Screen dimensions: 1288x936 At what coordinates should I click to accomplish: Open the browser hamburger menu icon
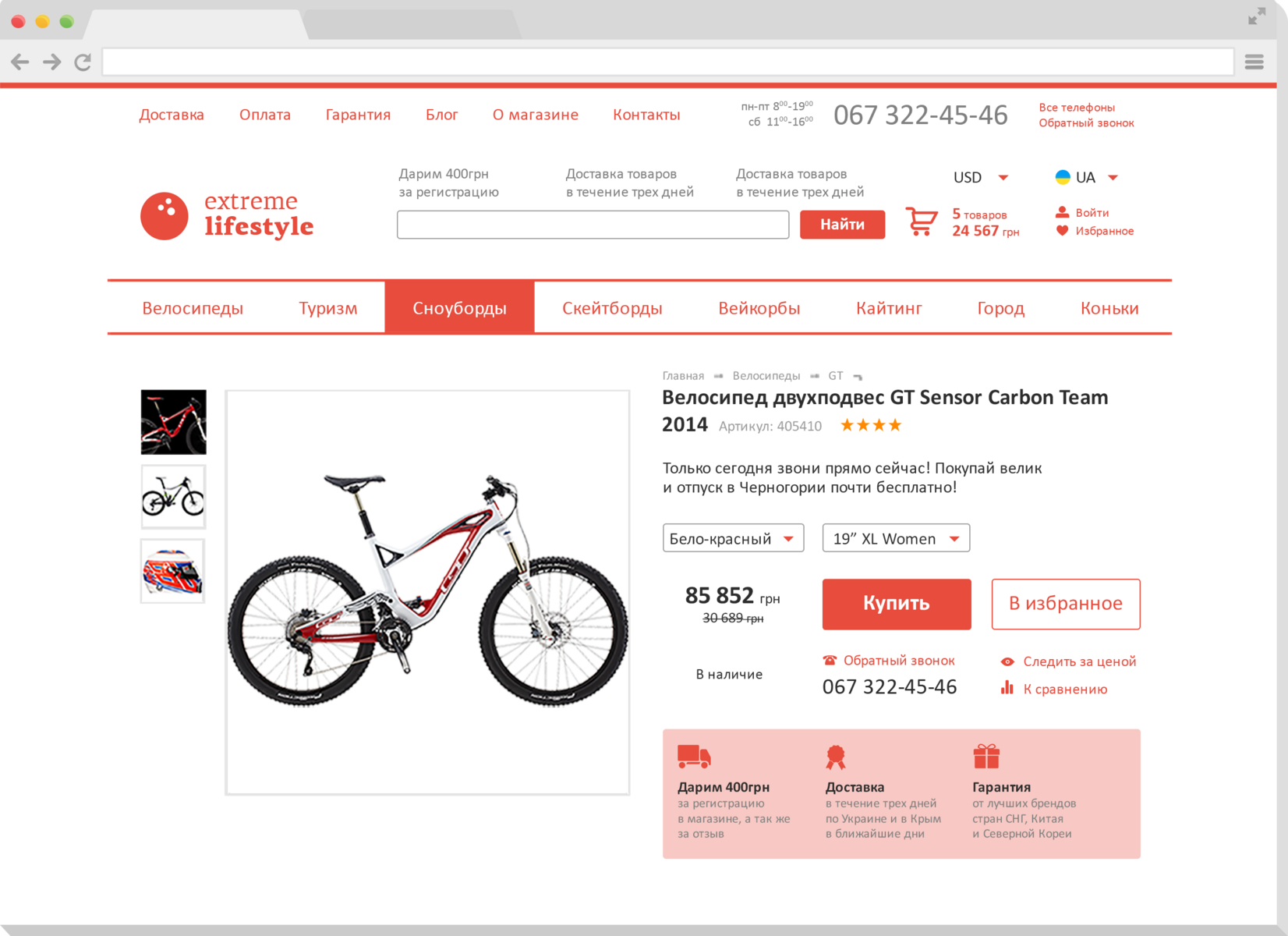pos(1254,62)
